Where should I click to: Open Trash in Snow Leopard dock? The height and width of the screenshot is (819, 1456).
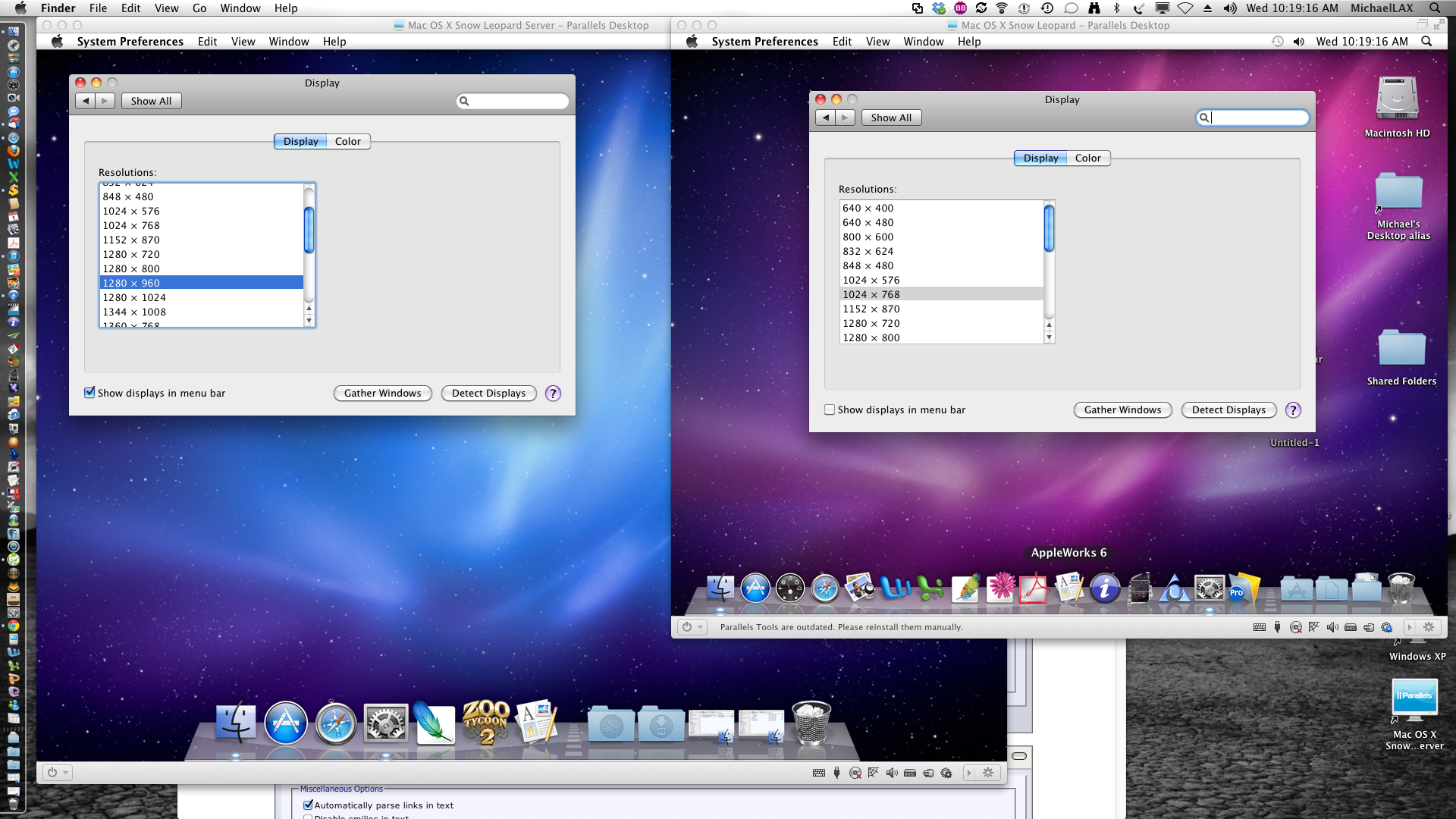click(x=1401, y=588)
